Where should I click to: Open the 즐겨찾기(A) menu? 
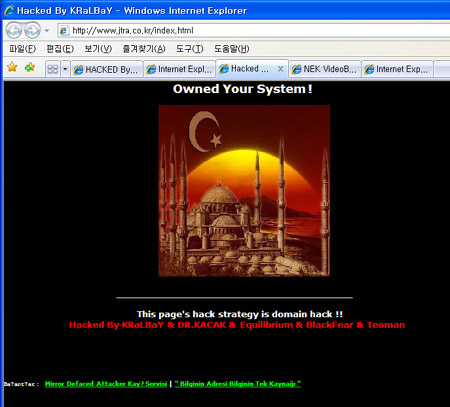[x=144, y=49]
